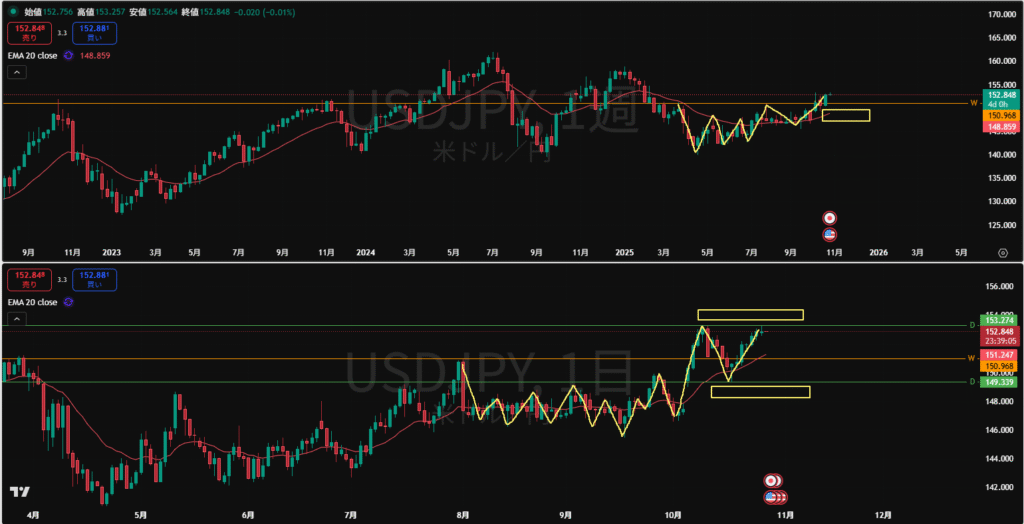Click the EMA 20 indicator refresh icon in upper chart
The image size is (1024, 524).
(67, 56)
